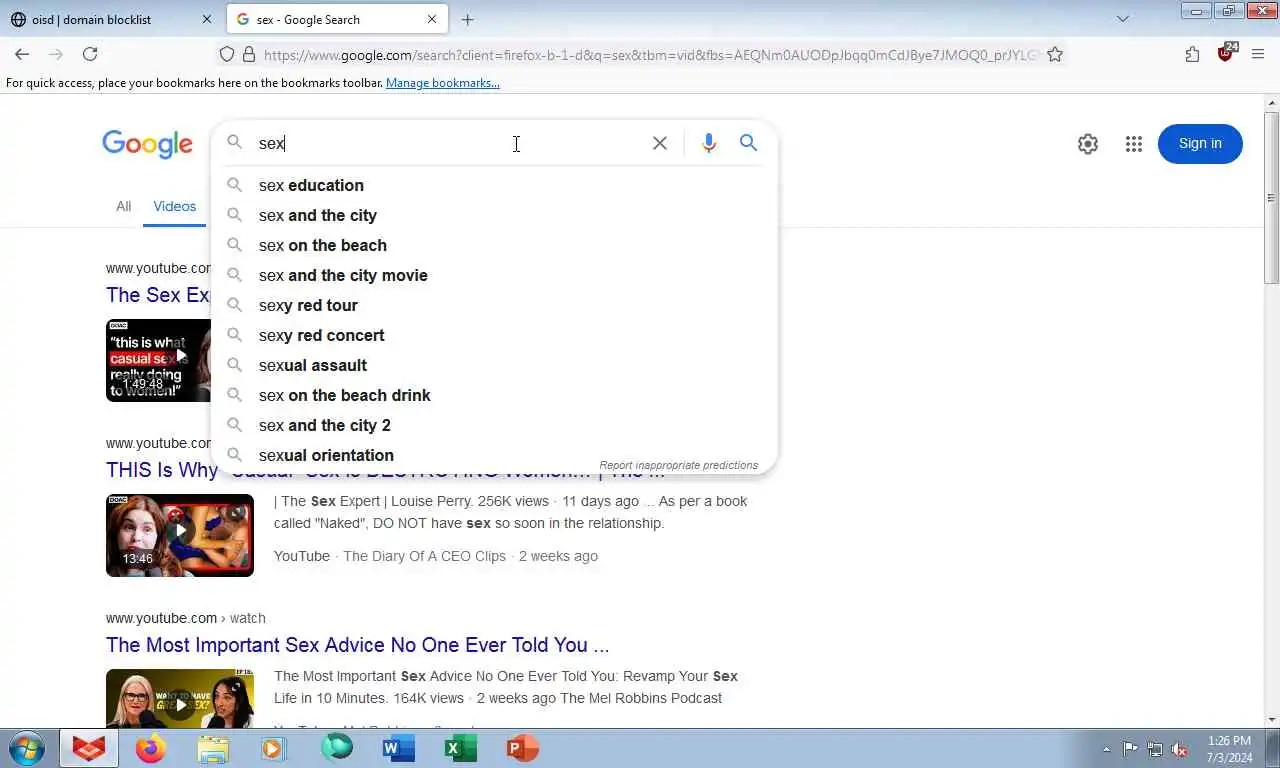Screen dimensions: 1280x768
Task: Click the Sign in button
Action: 1200,144
